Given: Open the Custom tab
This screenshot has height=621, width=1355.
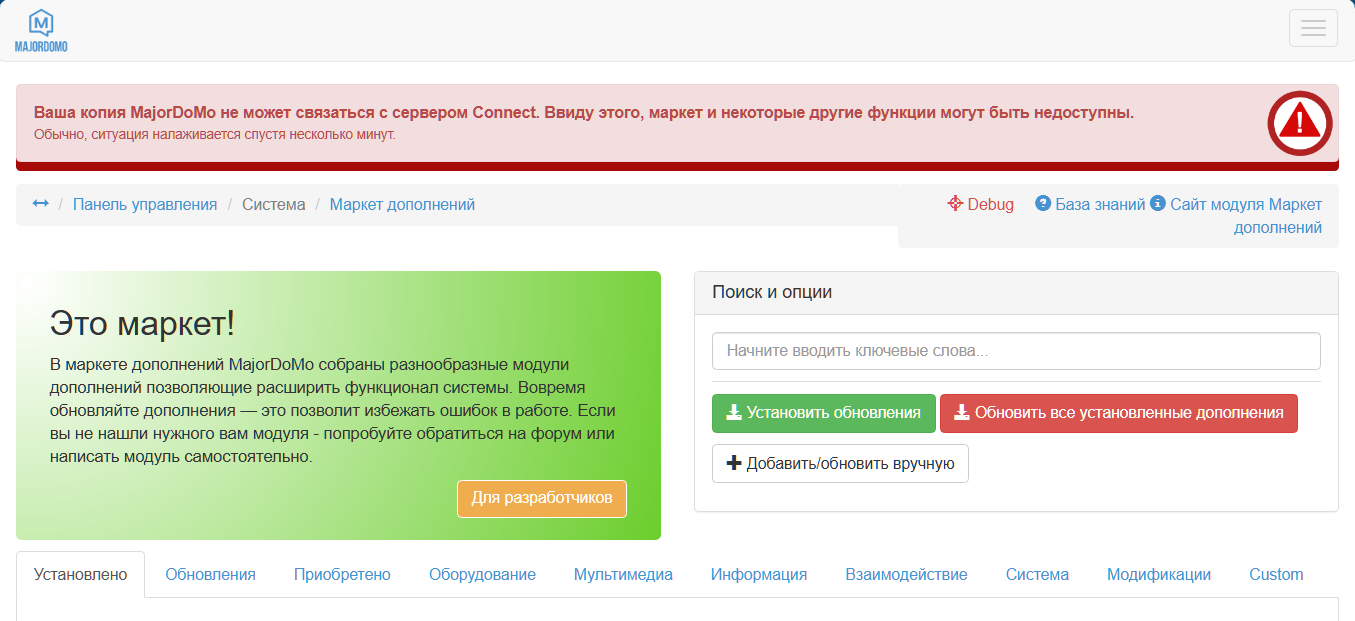Looking at the screenshot, I should [x=1276, y=574].
